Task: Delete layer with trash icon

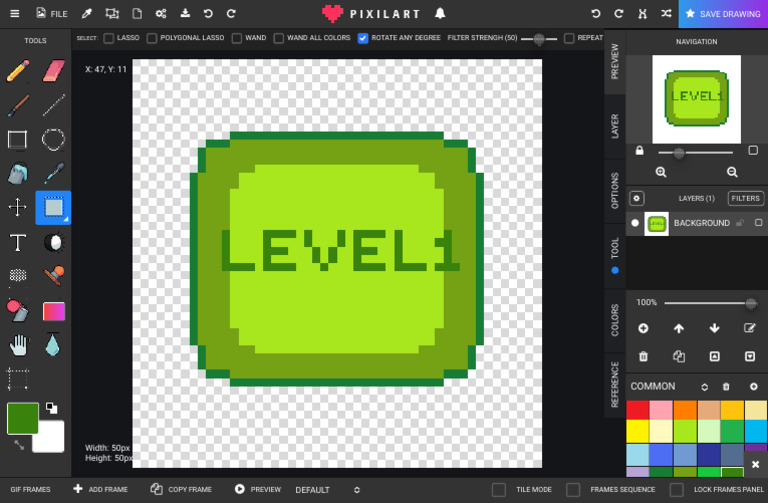Action: coord(644,356)
